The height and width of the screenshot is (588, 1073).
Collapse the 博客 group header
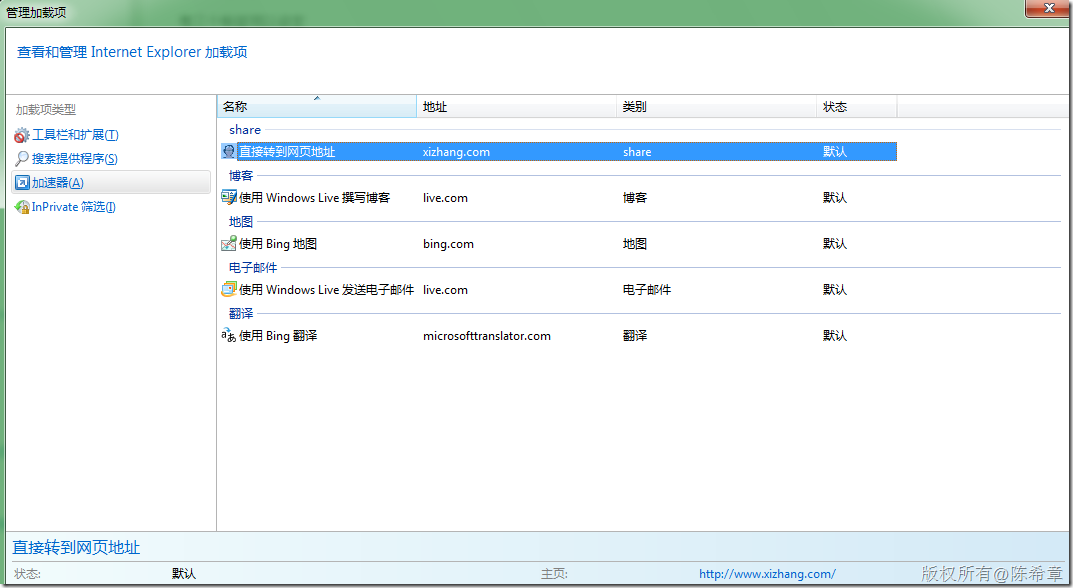coord(241,175)
